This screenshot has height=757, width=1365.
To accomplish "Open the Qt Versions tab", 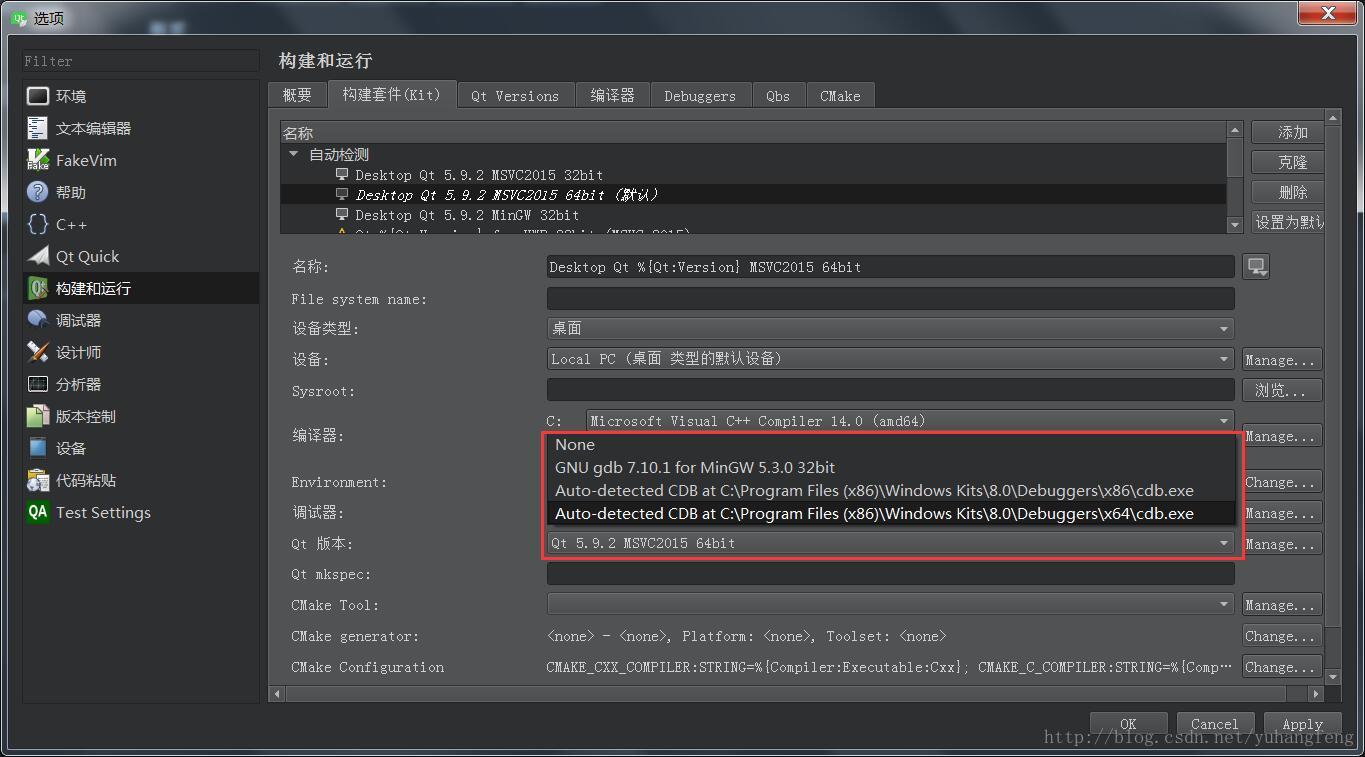I will coord(515,95).
